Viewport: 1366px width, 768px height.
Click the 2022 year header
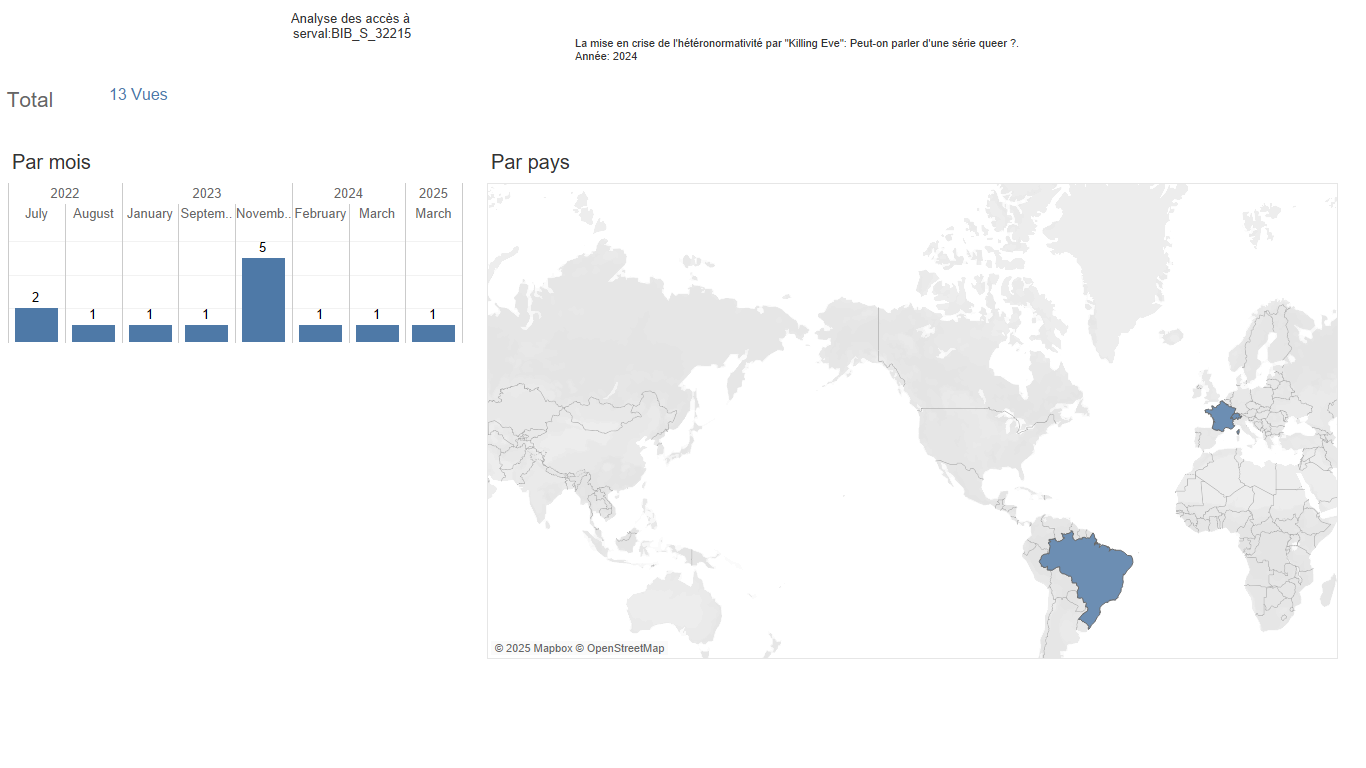click(65, 193)
